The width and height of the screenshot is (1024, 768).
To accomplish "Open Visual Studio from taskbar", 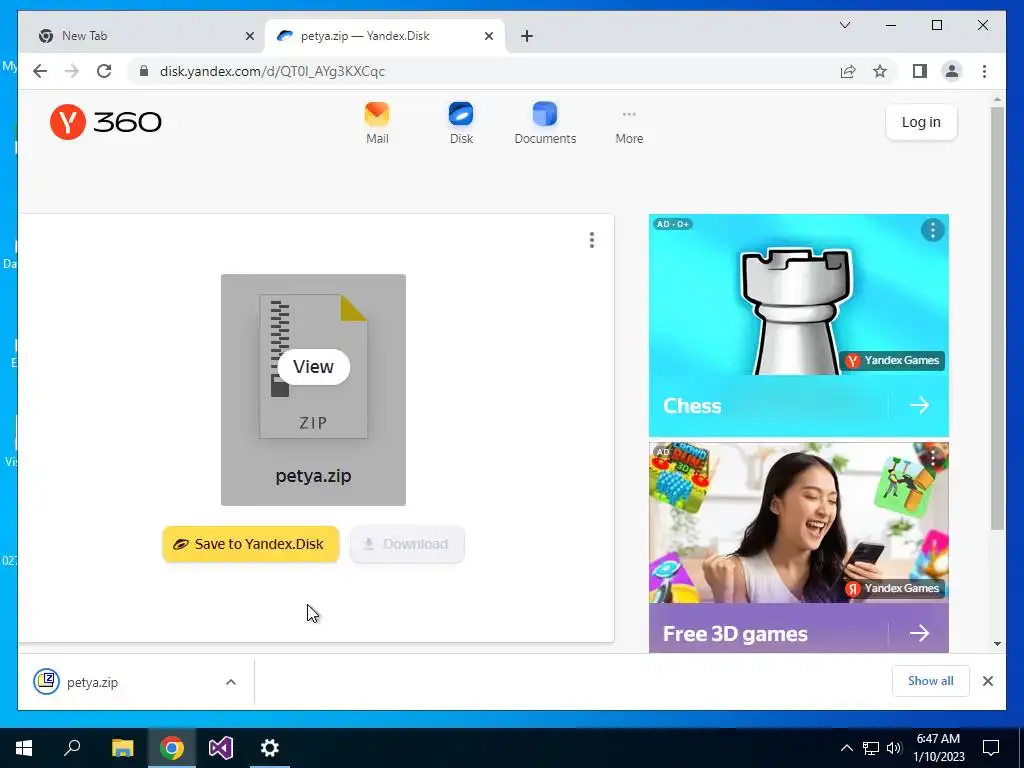I will coord(221,748).
